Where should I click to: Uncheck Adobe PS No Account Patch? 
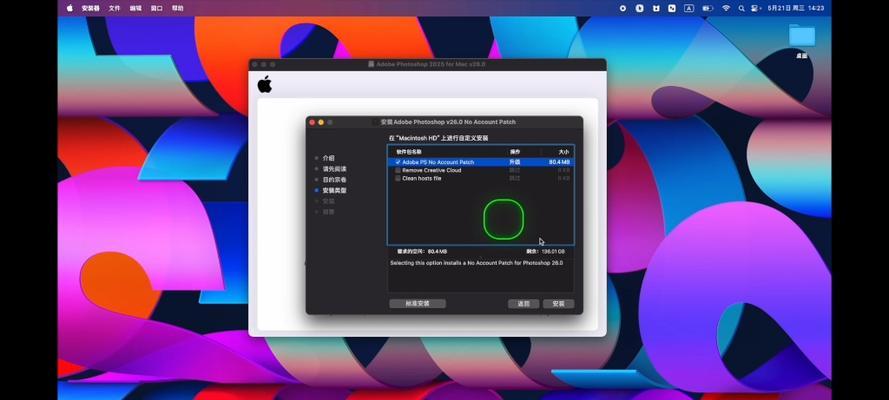click(x=398, y=162)
